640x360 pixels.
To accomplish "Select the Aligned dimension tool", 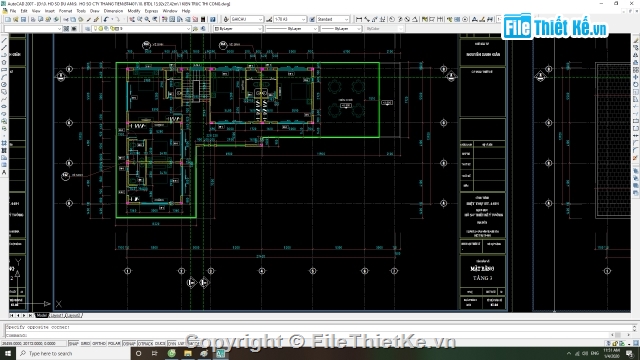I will pyautogui.click(x=367, y=19).
